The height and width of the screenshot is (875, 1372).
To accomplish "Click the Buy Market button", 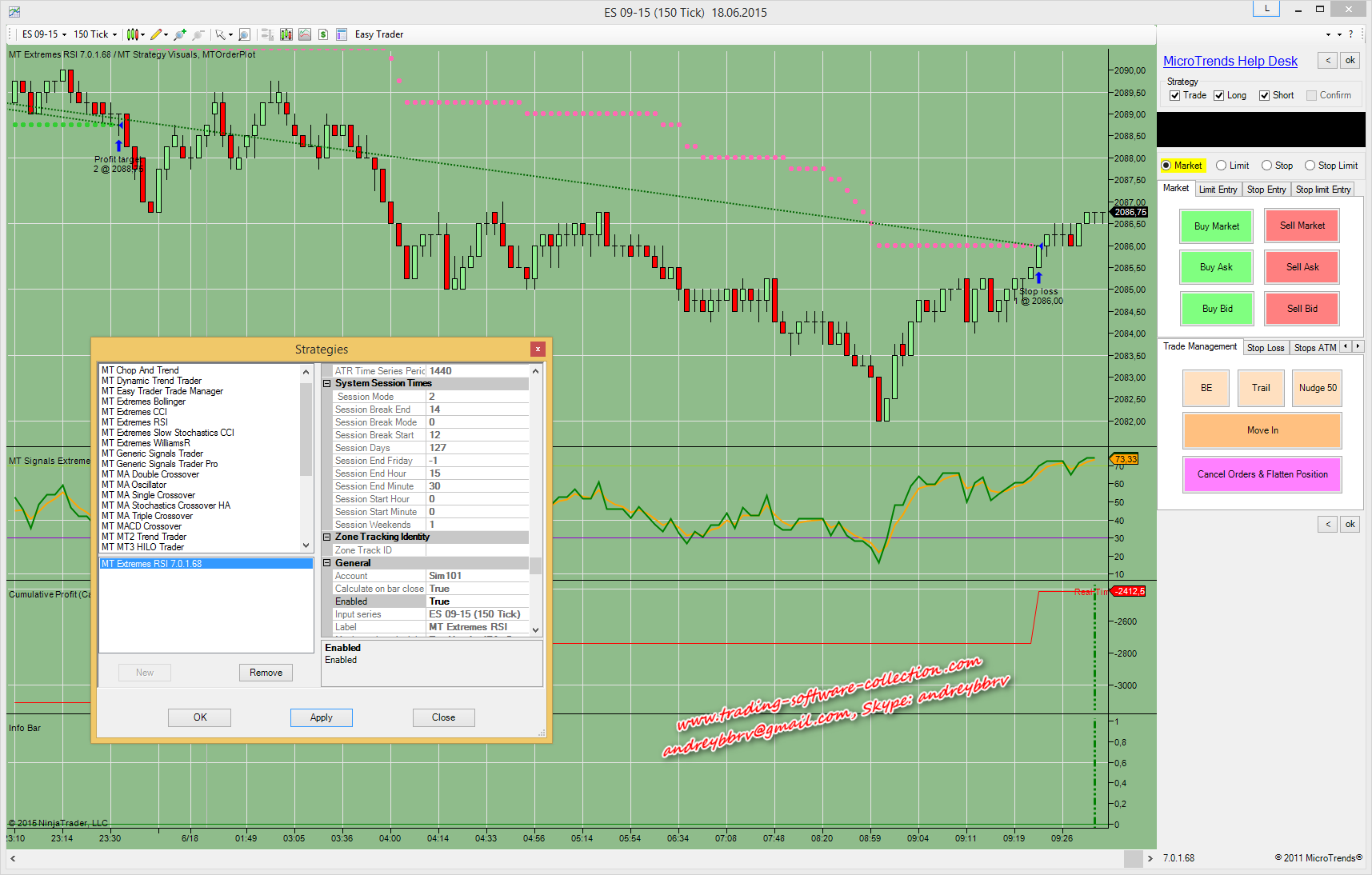I will tap(1216, 226).
